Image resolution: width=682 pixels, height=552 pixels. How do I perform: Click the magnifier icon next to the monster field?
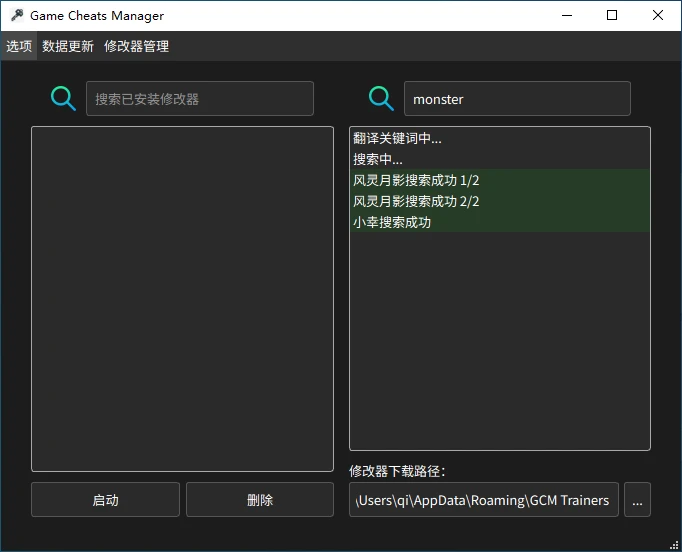tap(381, 99)
